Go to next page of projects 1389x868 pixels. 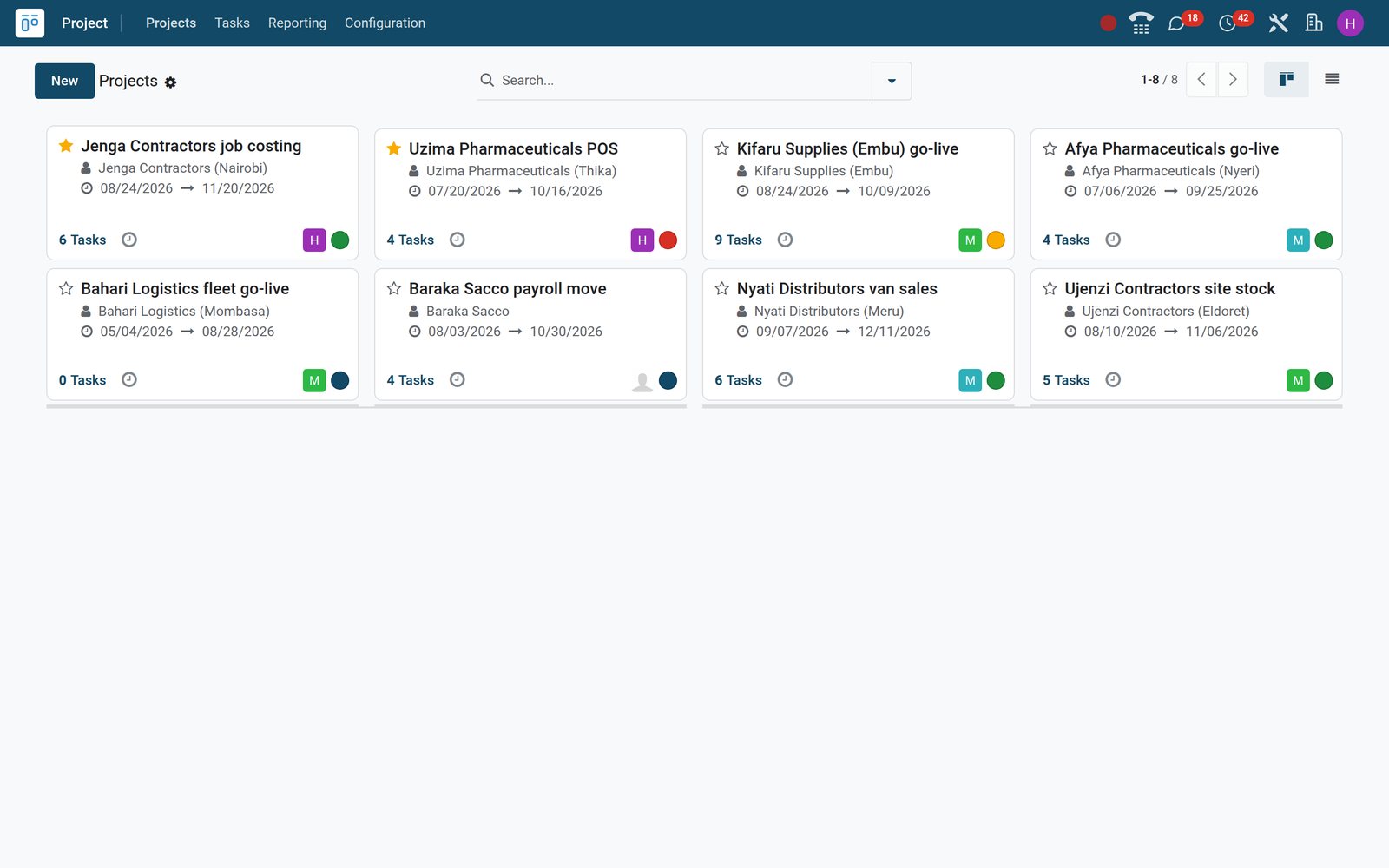tap(1233, 80)
